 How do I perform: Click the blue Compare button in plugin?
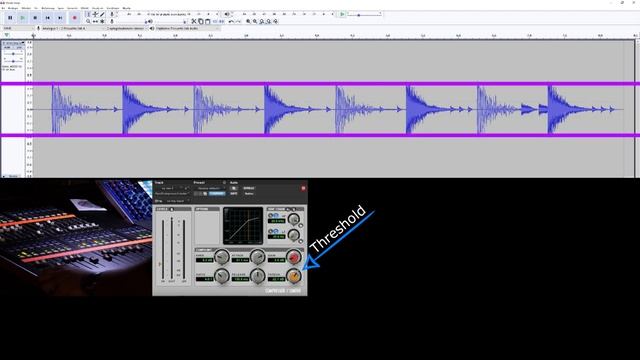[x=217, y=193]
